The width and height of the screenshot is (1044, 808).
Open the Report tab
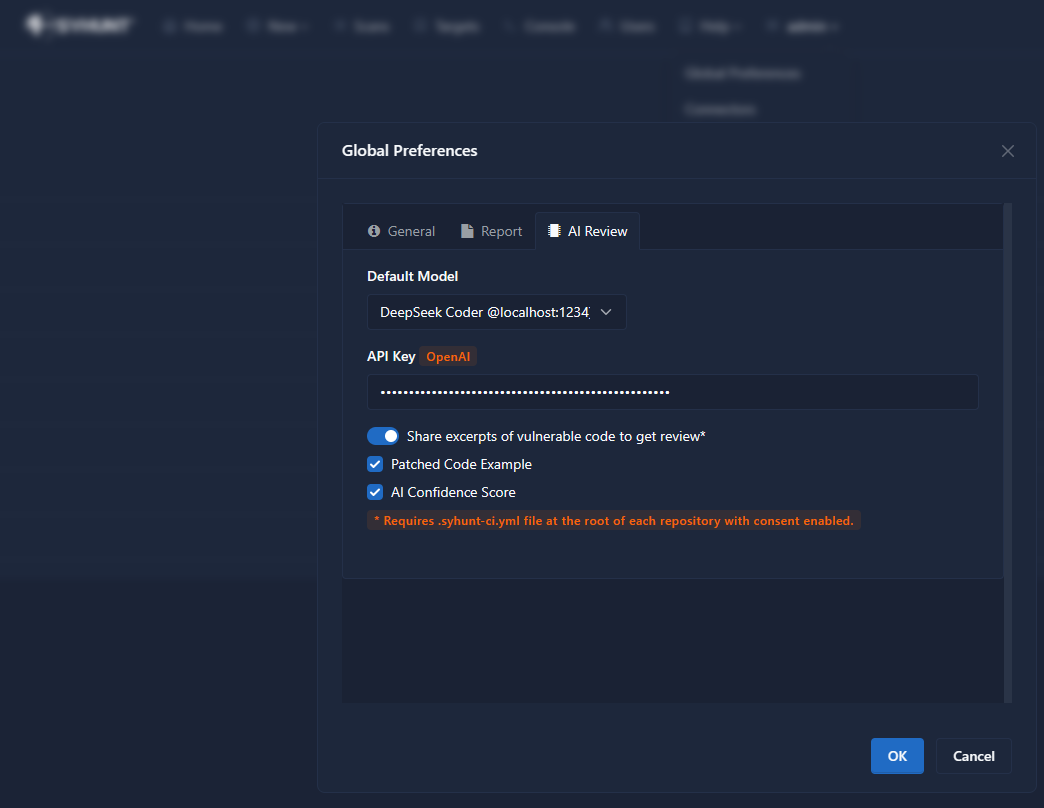[x=491, y=231]
